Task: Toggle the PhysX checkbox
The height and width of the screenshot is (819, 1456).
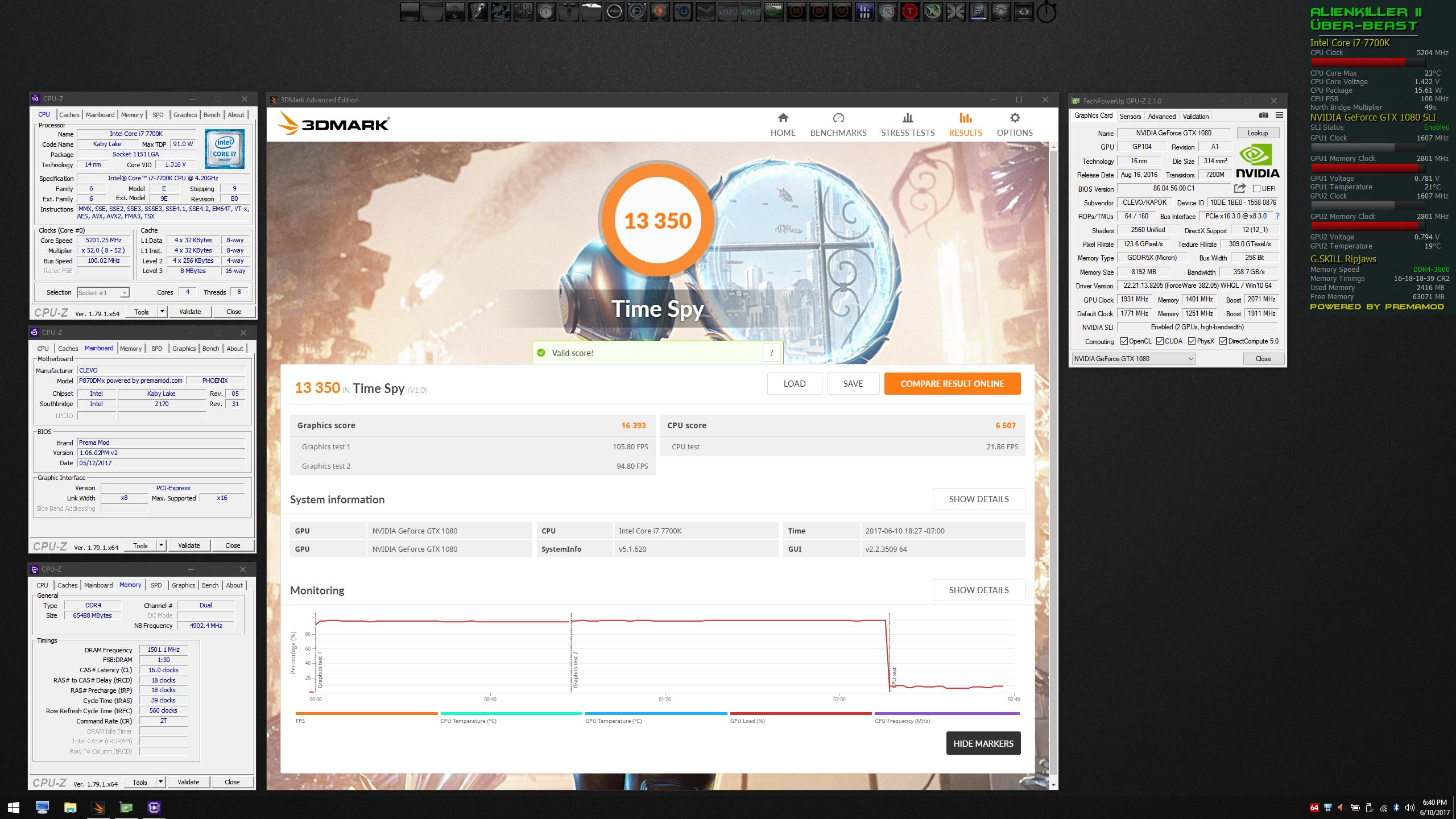Action: (1192, 341)
